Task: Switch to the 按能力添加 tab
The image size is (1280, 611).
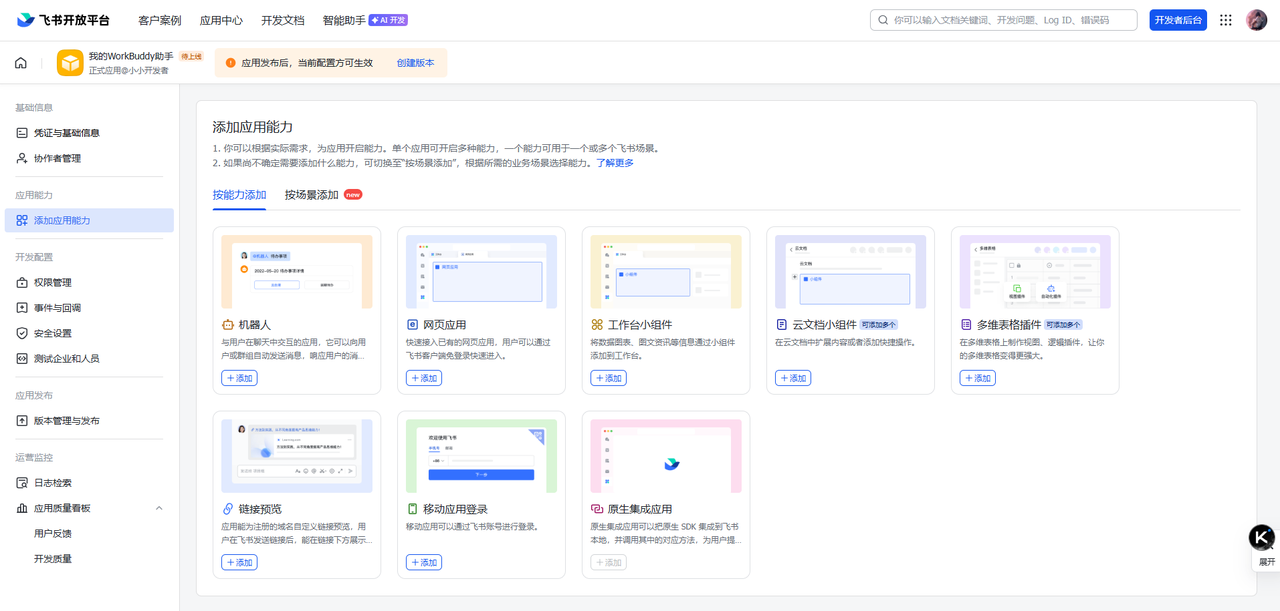Action: (x=239, y=195)
